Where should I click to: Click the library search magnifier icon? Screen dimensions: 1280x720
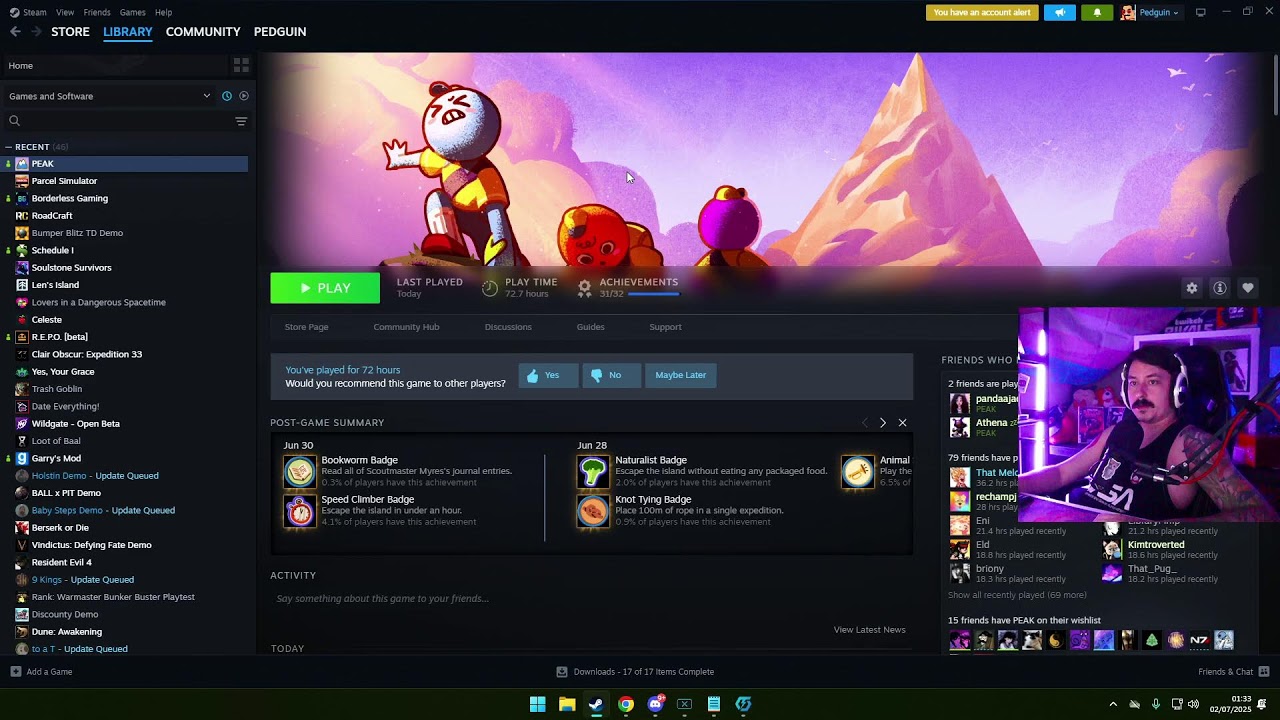tap(14, 121)
